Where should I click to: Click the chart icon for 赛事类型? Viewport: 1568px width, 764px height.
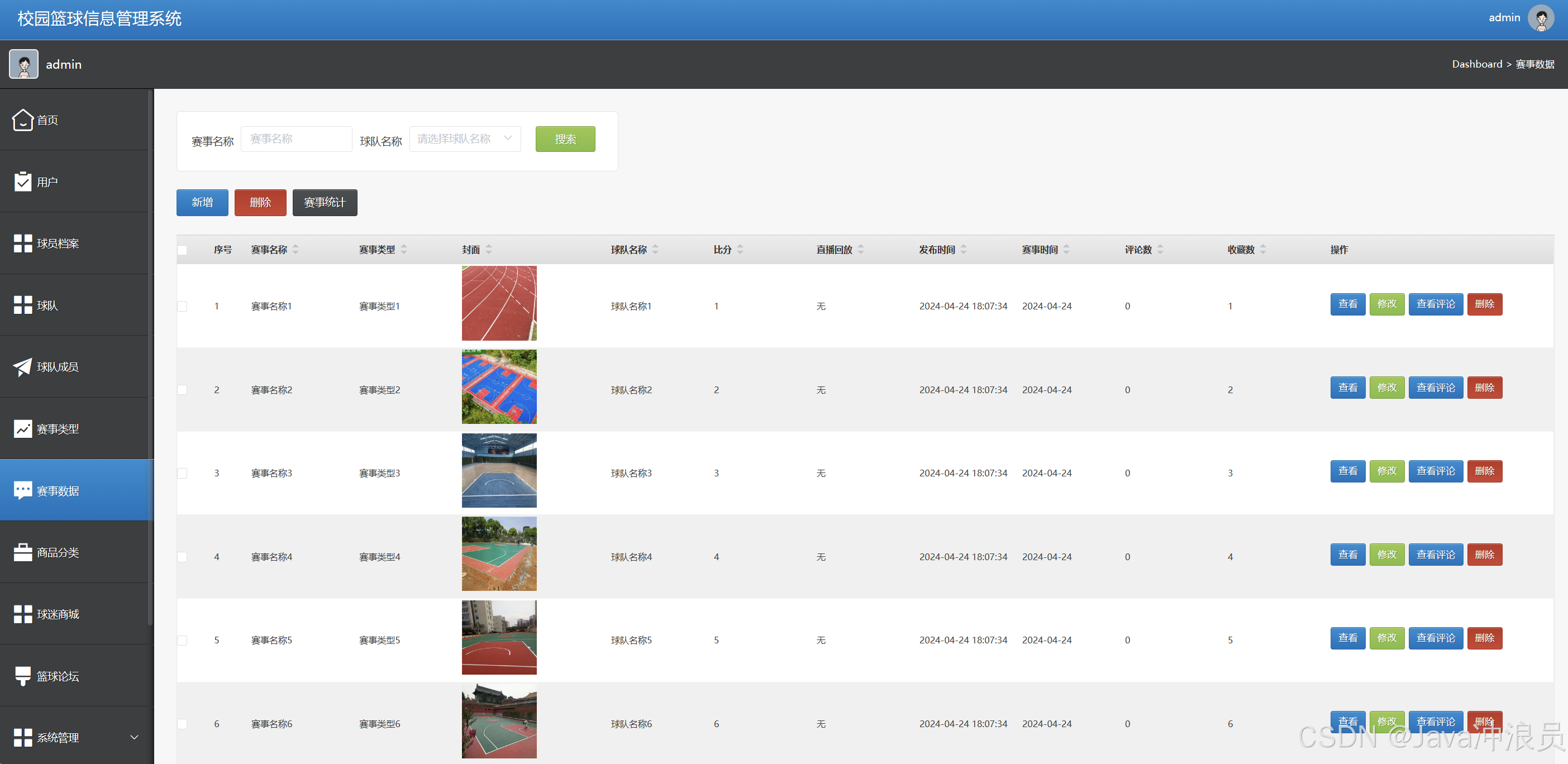pyautogui.click(x=22, y=428)
